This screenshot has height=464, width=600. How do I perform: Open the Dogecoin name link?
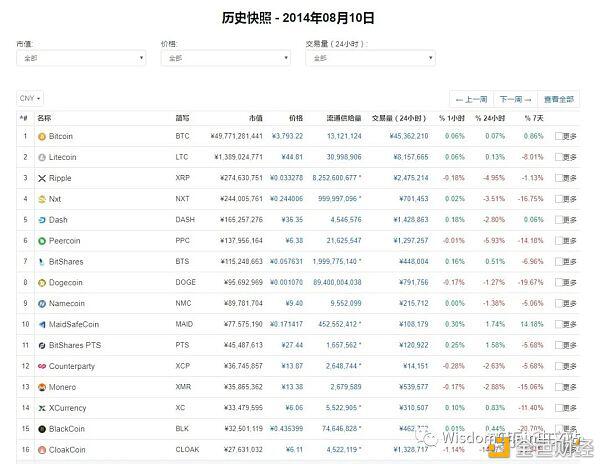click(66, 283)
